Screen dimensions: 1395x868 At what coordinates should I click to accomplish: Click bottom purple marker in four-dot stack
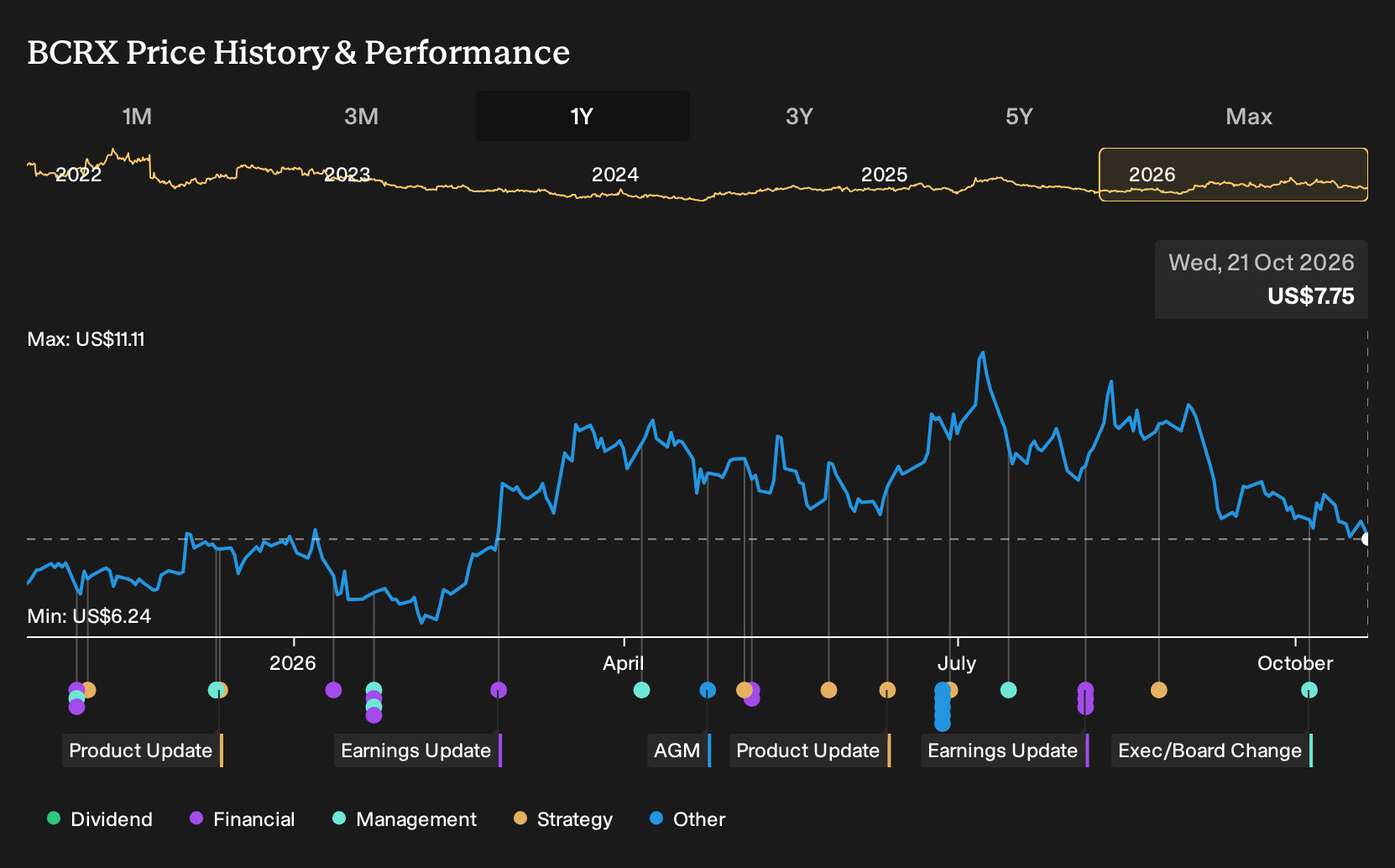click(x=374, y=715)
